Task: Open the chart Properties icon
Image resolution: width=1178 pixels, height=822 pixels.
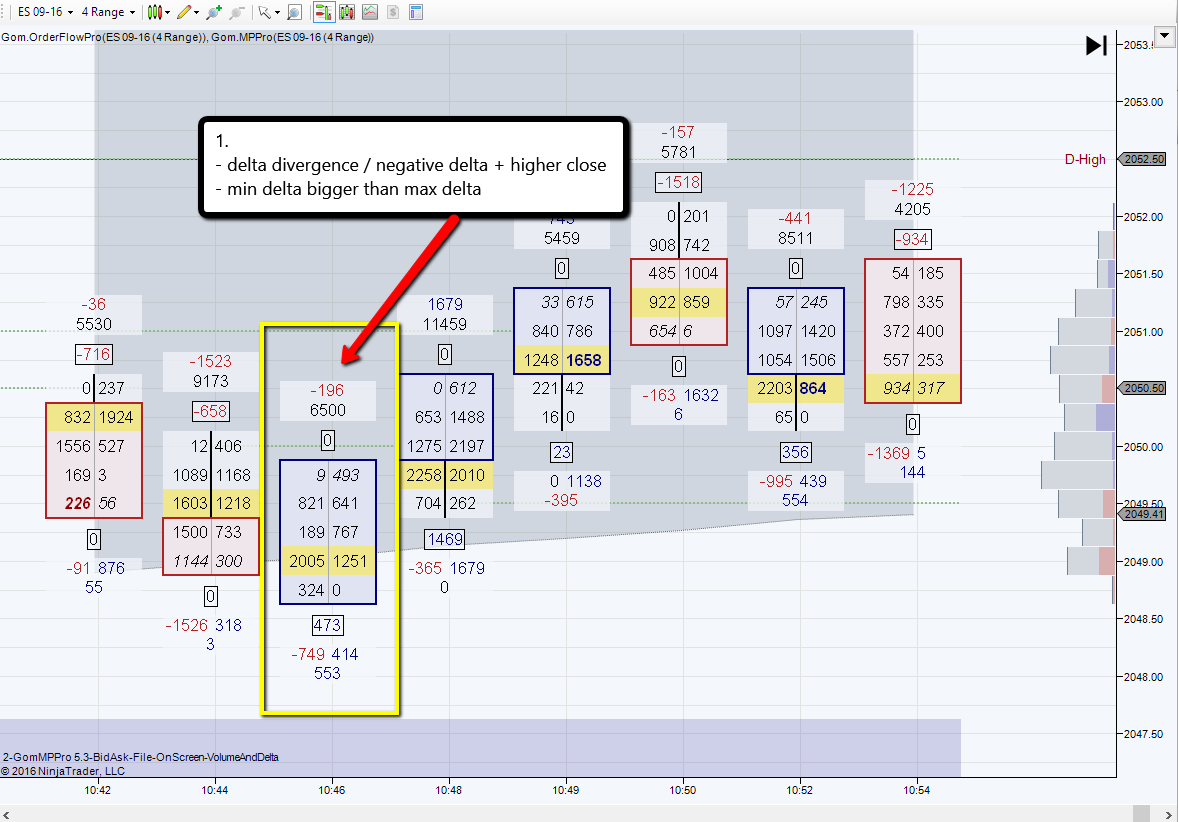Action: point(415,12)
